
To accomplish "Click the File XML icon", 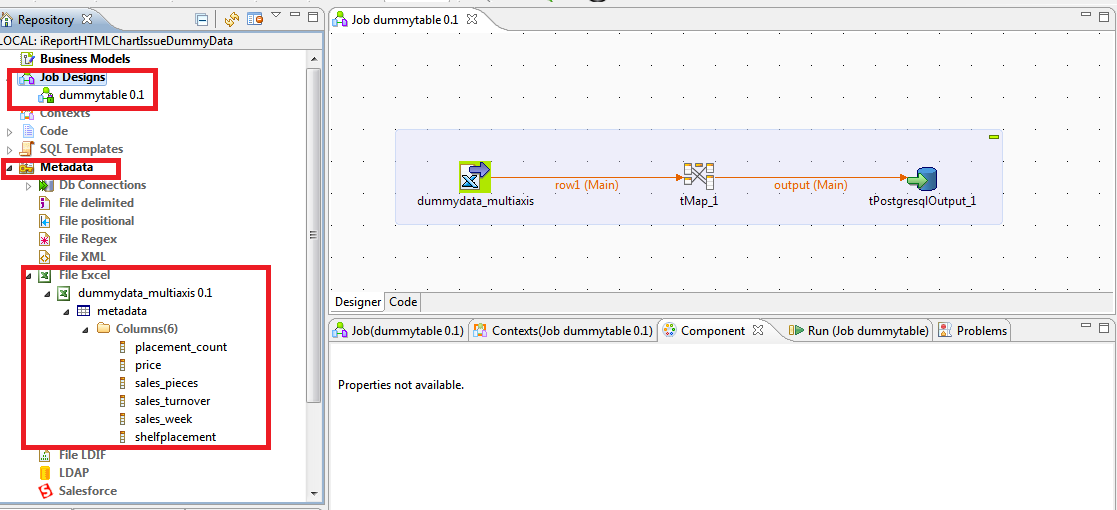I will tap(45, 256).
